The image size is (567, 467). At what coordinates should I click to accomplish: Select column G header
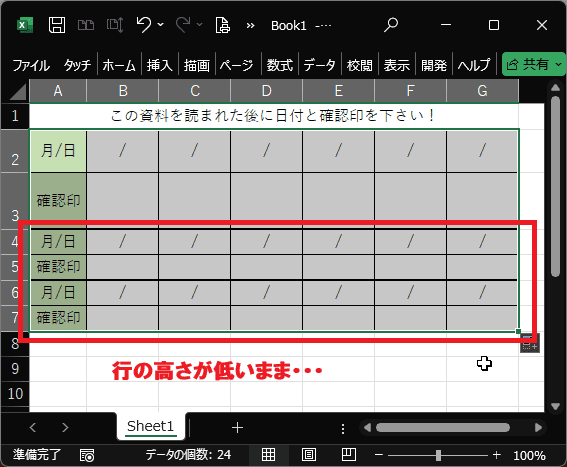click(482, 91)
